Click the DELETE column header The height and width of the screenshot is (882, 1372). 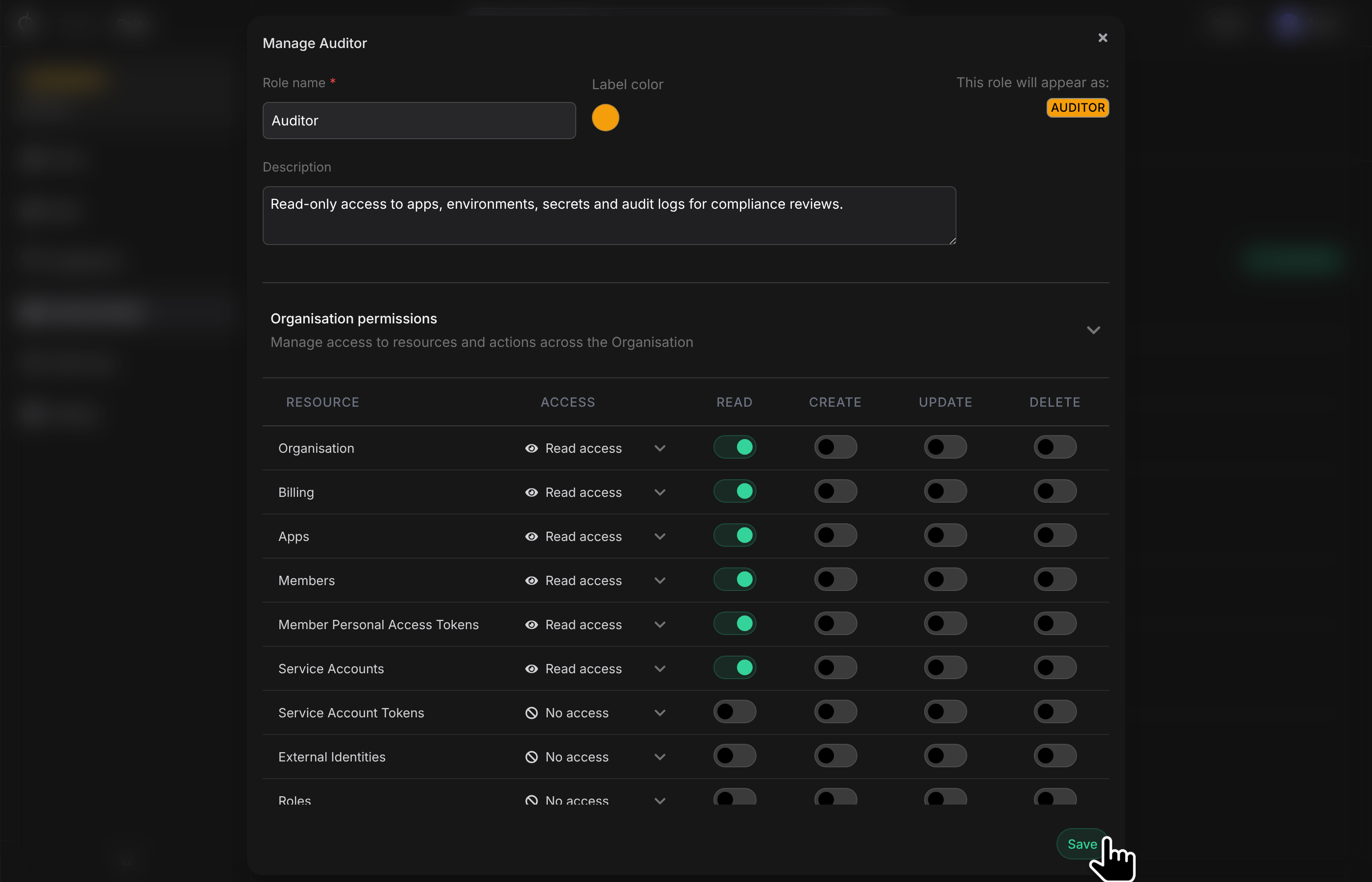coord(1055,403)
